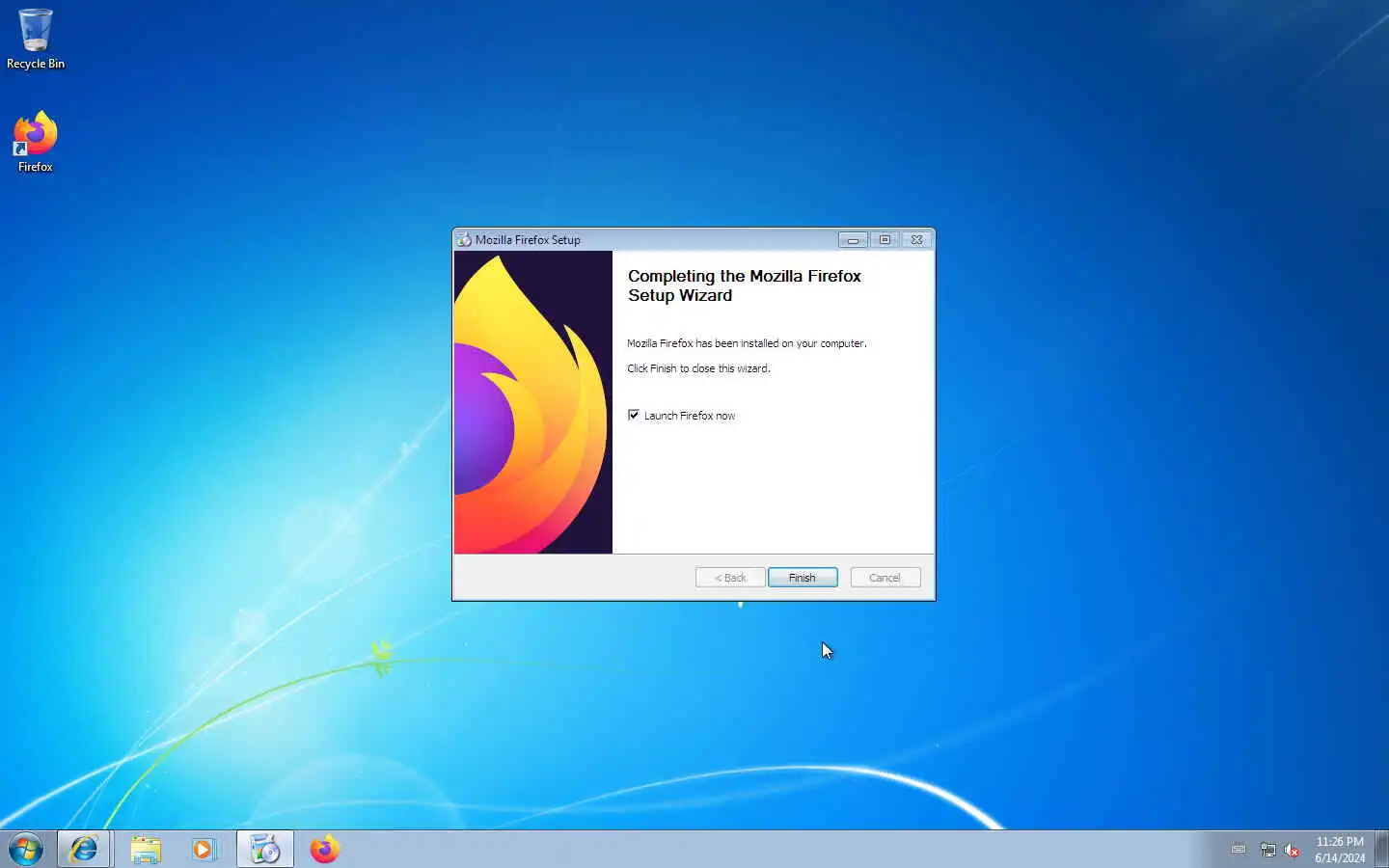Open the network status tray icon
This screenshot has width=1389, height=868.
[1267, 850]
